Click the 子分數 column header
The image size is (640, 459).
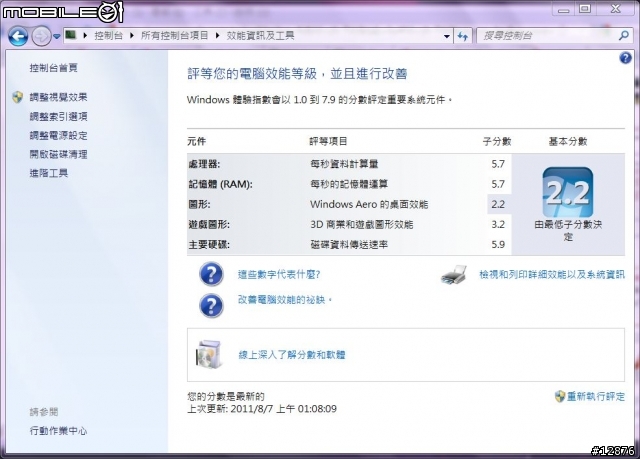pos(497,142)
